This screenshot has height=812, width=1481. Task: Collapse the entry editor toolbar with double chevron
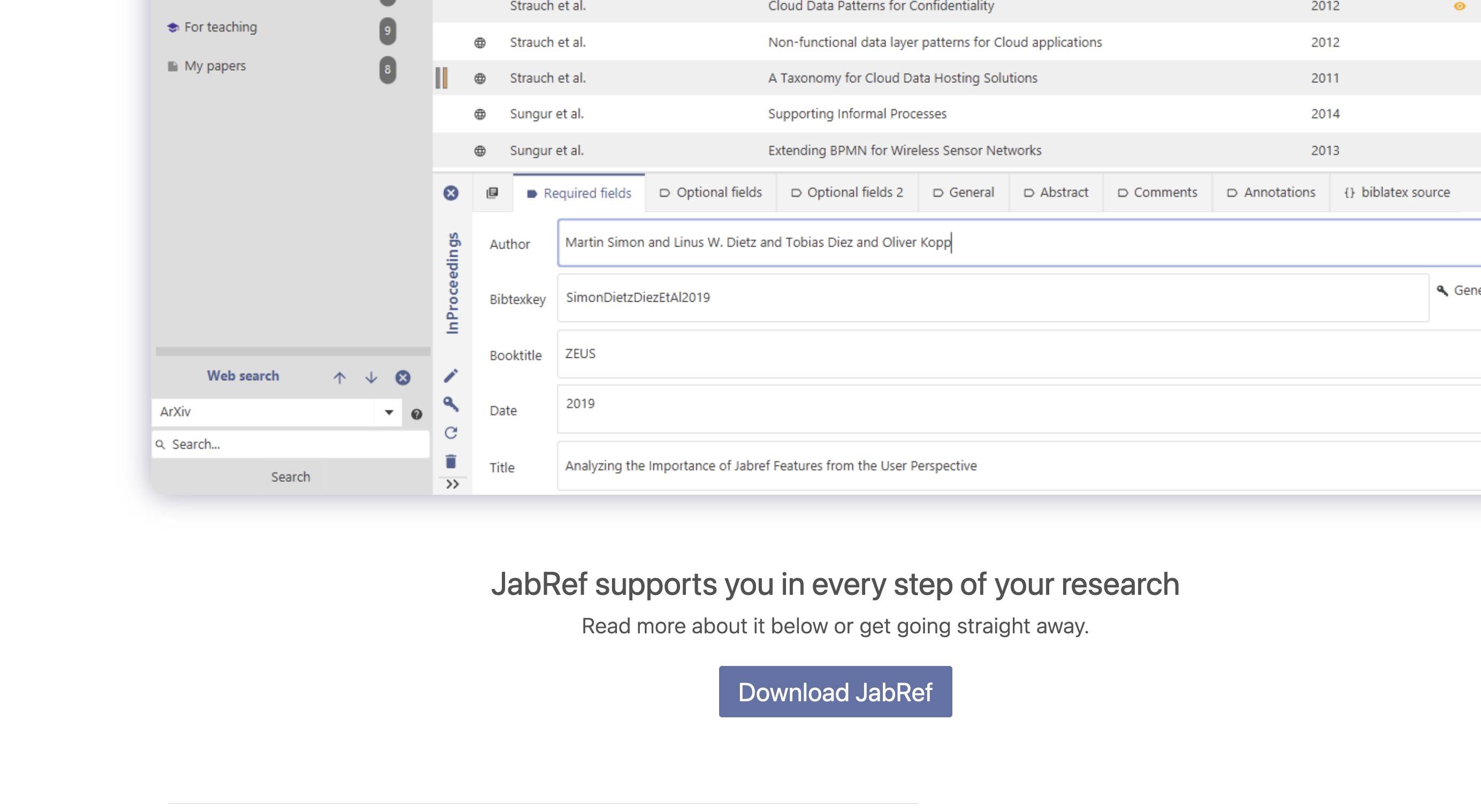[452, 484]
